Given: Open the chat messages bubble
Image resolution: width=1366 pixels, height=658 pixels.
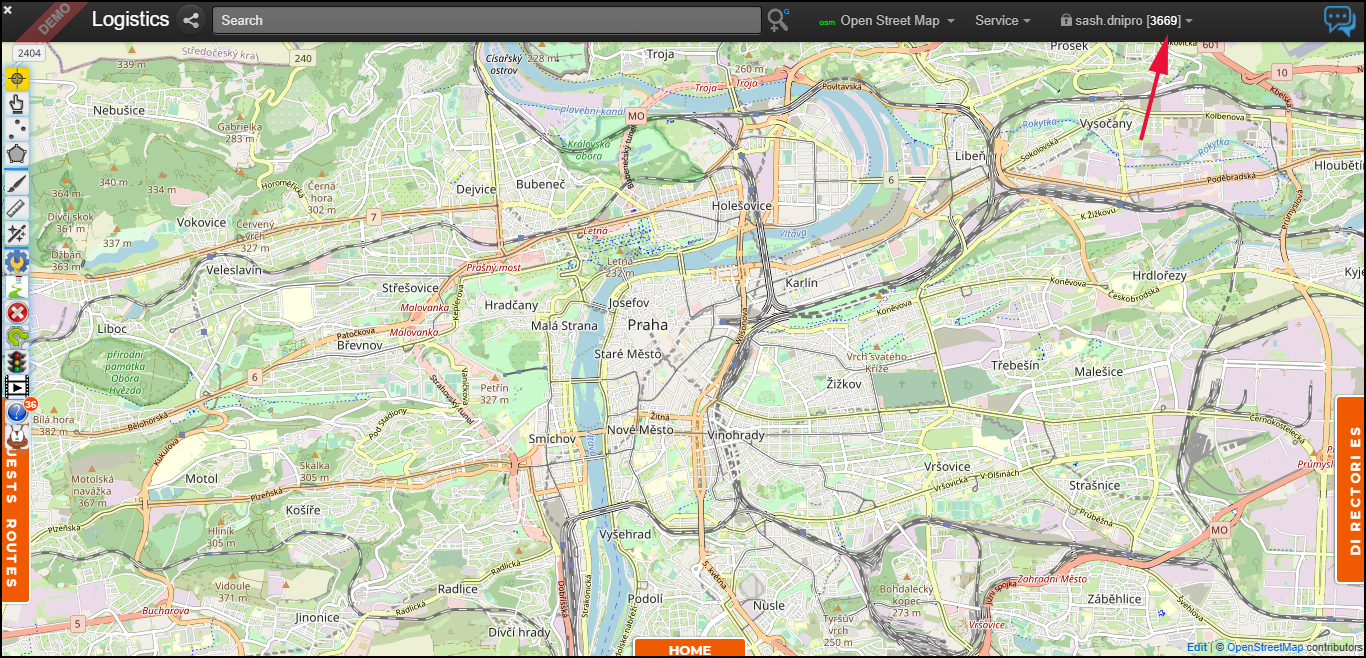Looking at the screenshot, I should pyautogui.click(x=1340, y=20).
